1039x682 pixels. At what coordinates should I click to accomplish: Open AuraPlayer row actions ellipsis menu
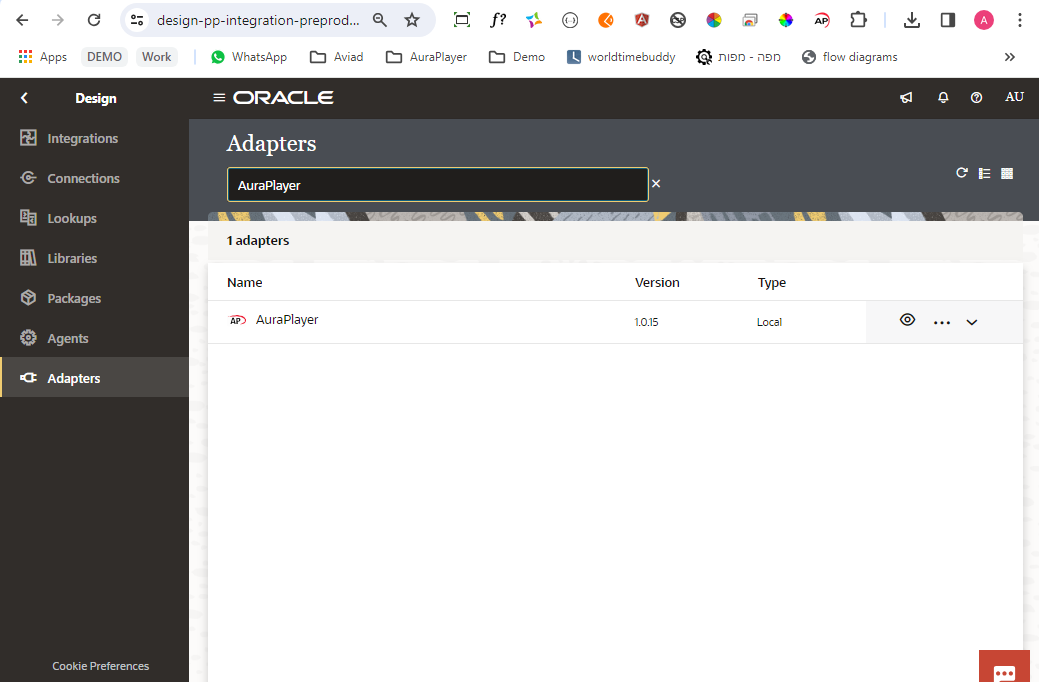[942, 323]
